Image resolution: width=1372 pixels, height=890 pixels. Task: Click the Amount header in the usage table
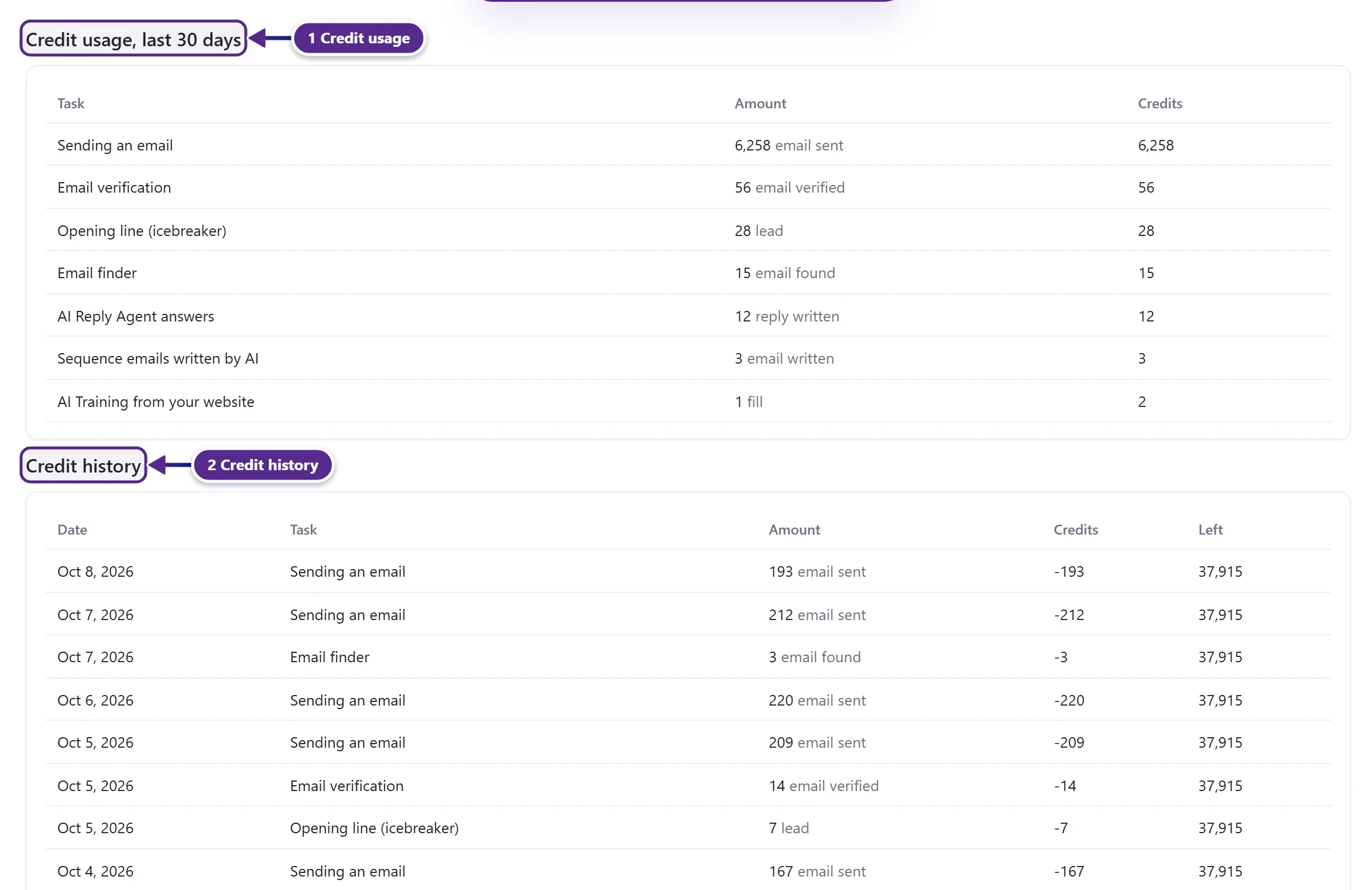(760, 104)
